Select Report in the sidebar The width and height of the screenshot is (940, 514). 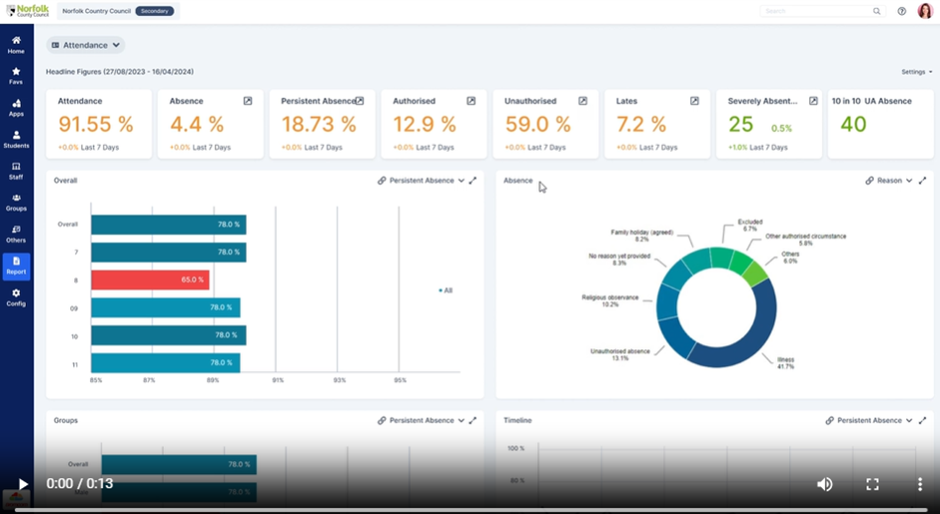[16, 266]
